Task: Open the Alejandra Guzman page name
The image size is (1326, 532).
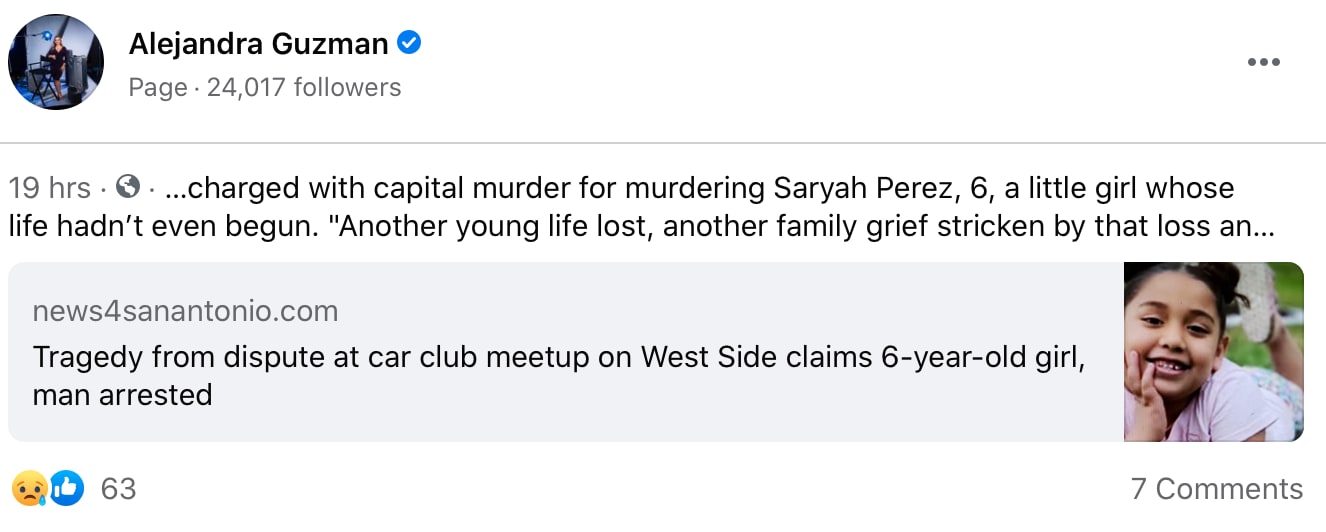Action: coord(258,44)
